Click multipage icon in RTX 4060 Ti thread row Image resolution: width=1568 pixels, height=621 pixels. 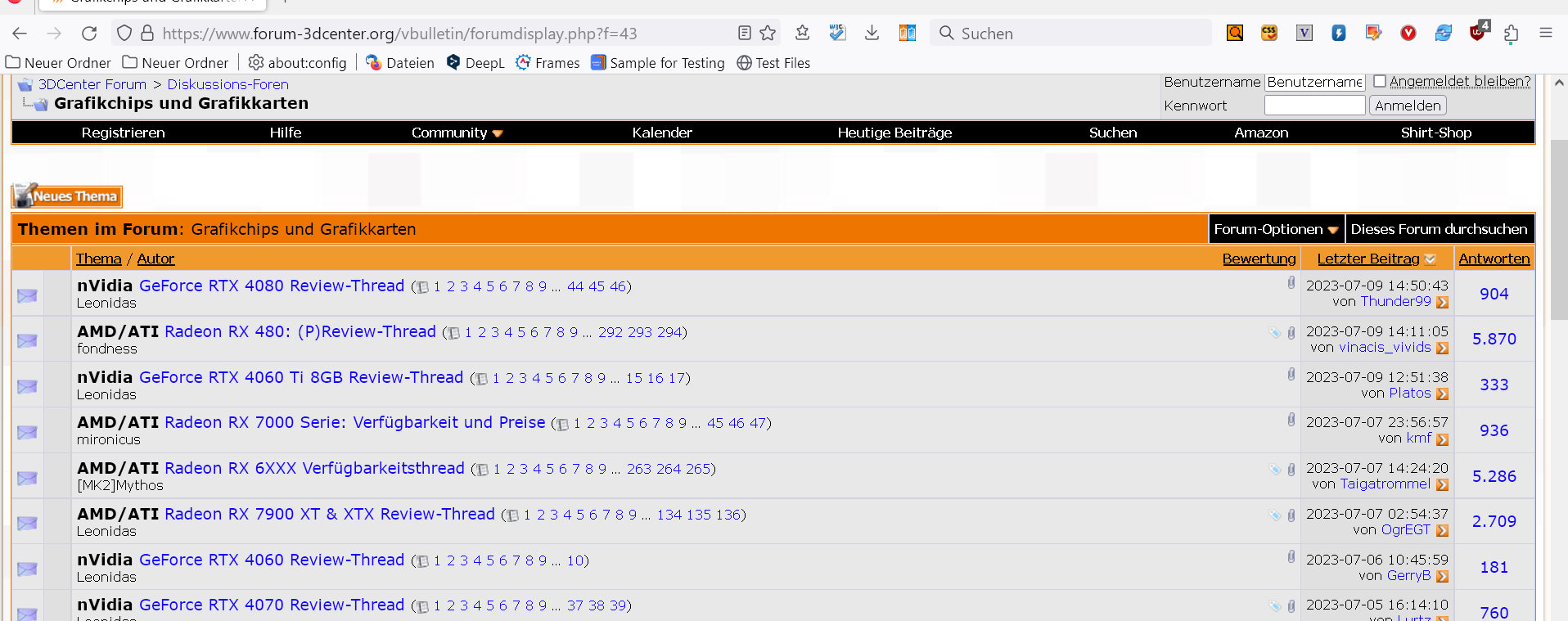click(x=482, y=379)
